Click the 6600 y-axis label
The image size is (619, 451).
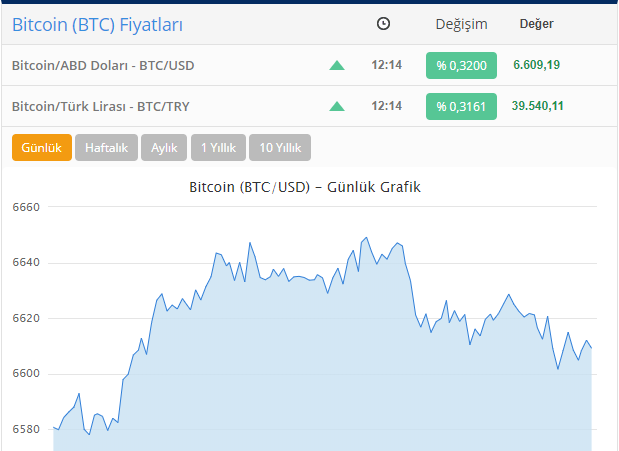tap(26, 373)
